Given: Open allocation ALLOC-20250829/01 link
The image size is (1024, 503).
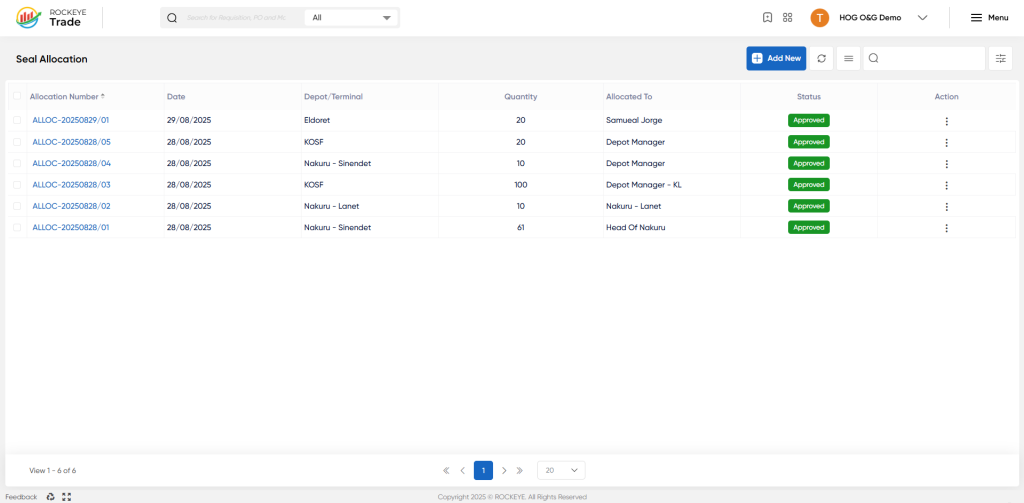Looking at the screenshot, I should [x=71, y=120].
